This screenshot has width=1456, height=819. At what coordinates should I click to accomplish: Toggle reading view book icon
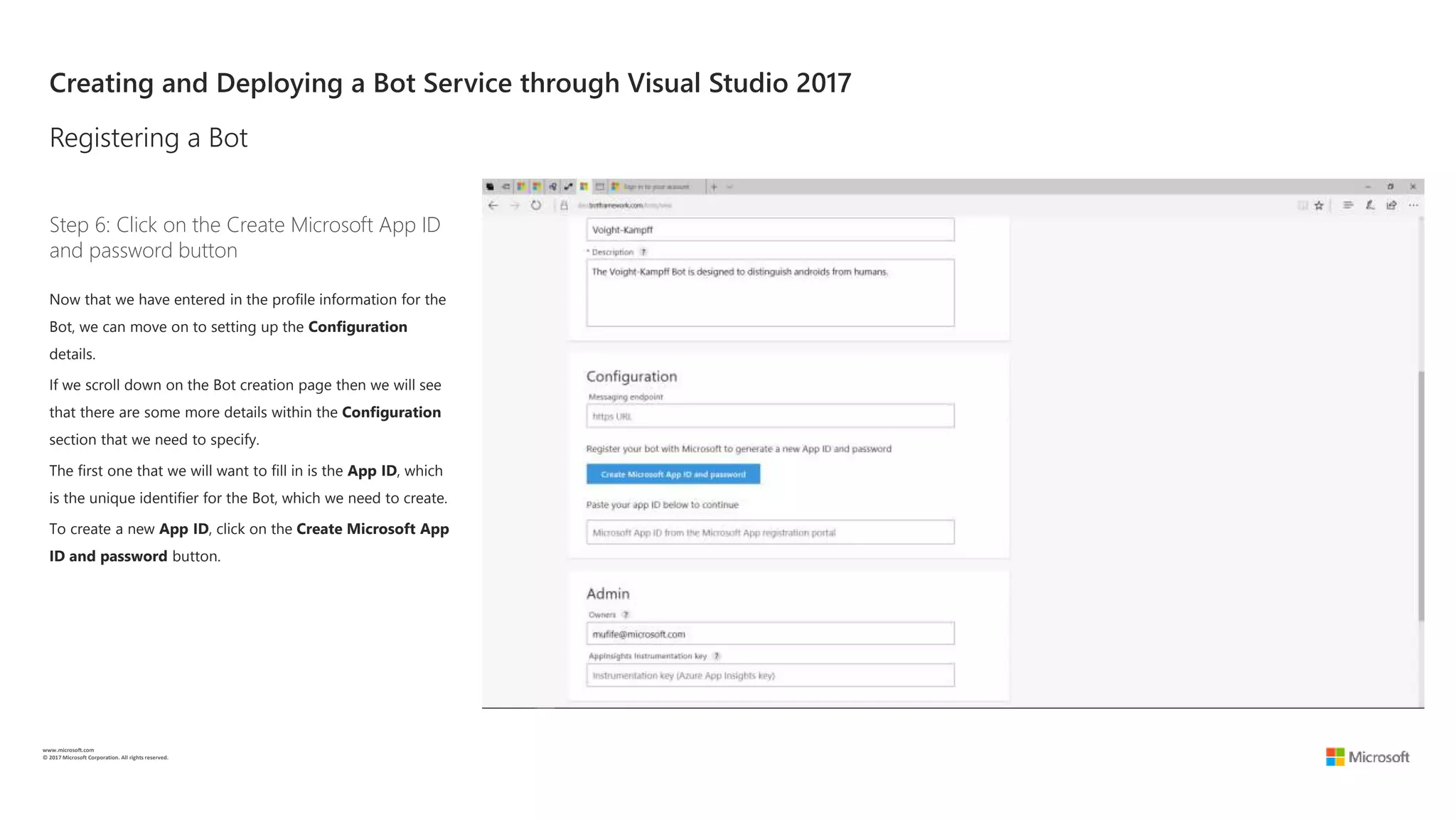click(x=1302, y=205)
